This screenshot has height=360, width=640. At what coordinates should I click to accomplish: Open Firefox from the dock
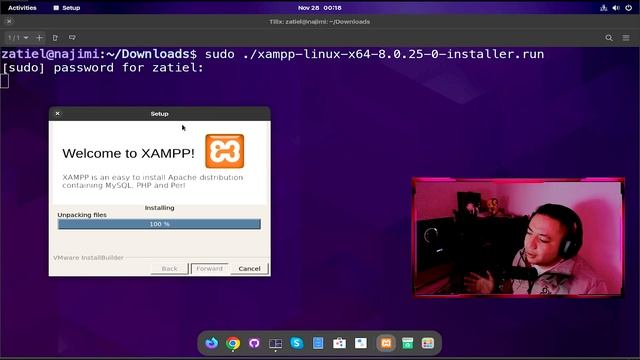211,343
